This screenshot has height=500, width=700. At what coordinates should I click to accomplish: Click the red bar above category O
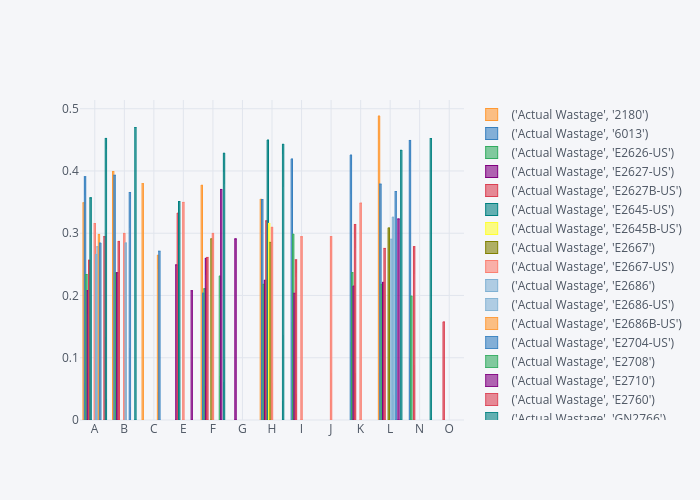point(444,370)
